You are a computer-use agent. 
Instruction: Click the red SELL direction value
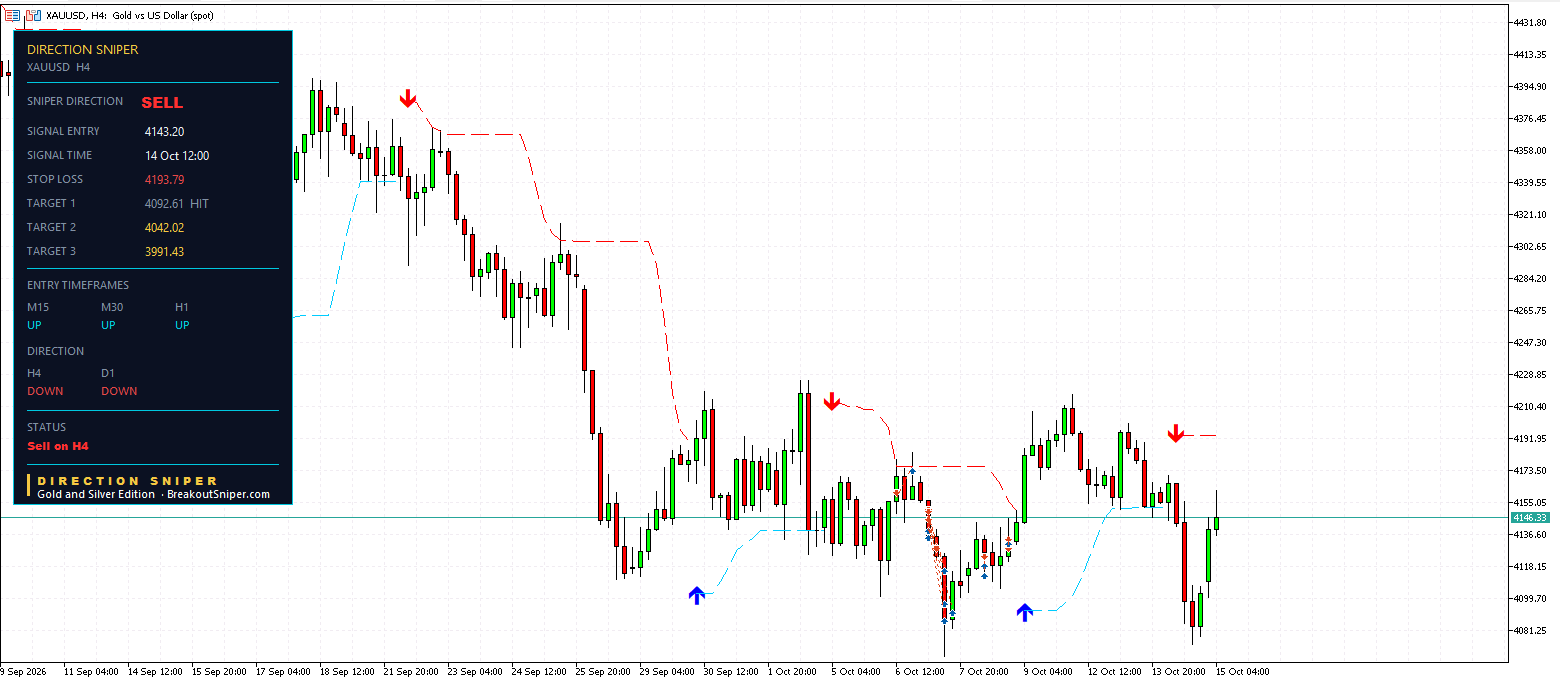tap(162, 102)
